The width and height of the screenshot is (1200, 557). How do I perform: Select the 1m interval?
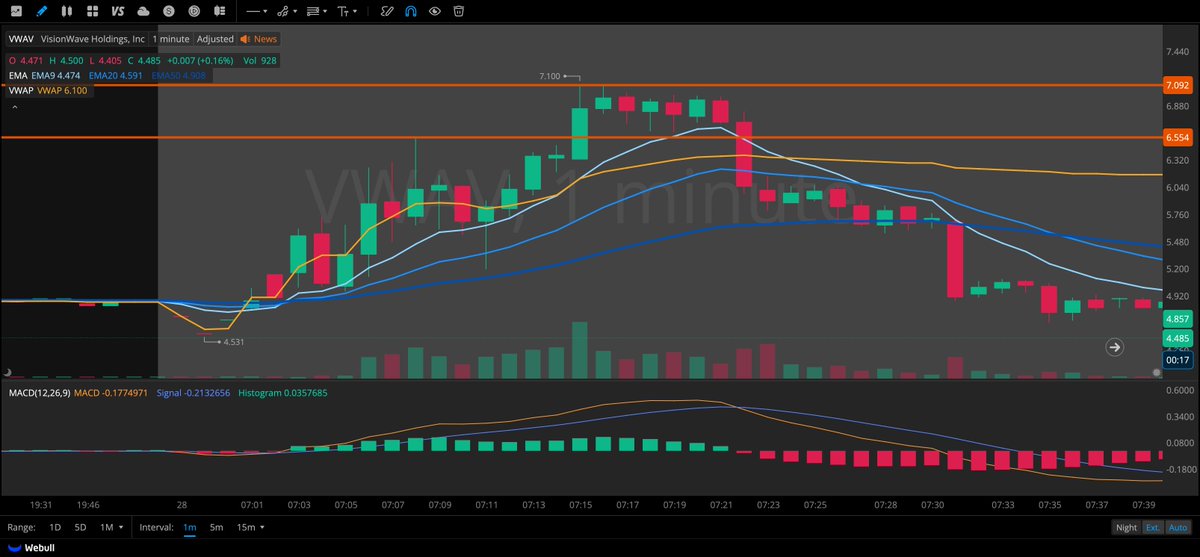point(190,527)
